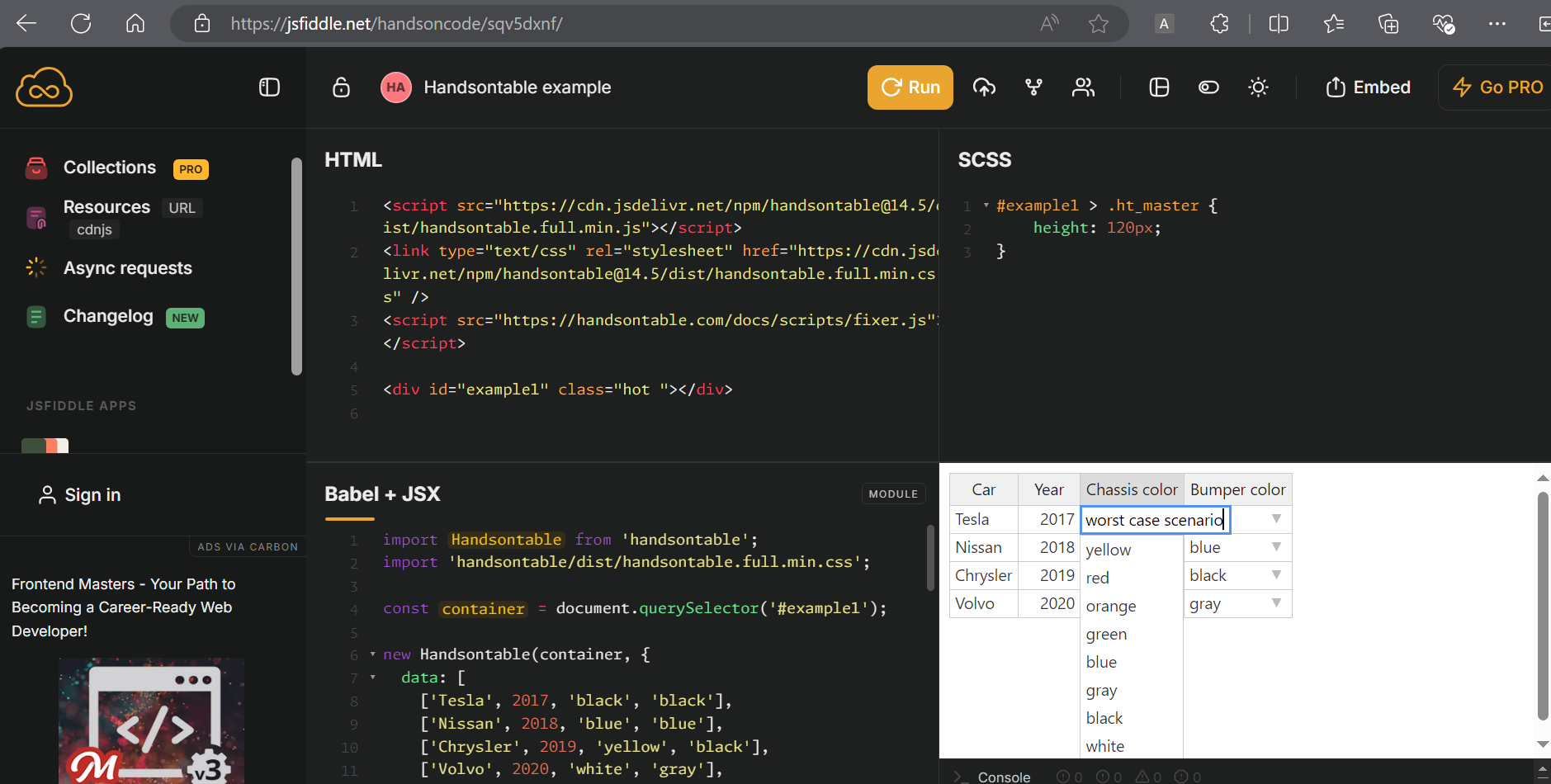The width and height of the screenshot is (1551, 784).
Task: Collapse SCSS rule at line 1
Action: (x=986, y=205)
